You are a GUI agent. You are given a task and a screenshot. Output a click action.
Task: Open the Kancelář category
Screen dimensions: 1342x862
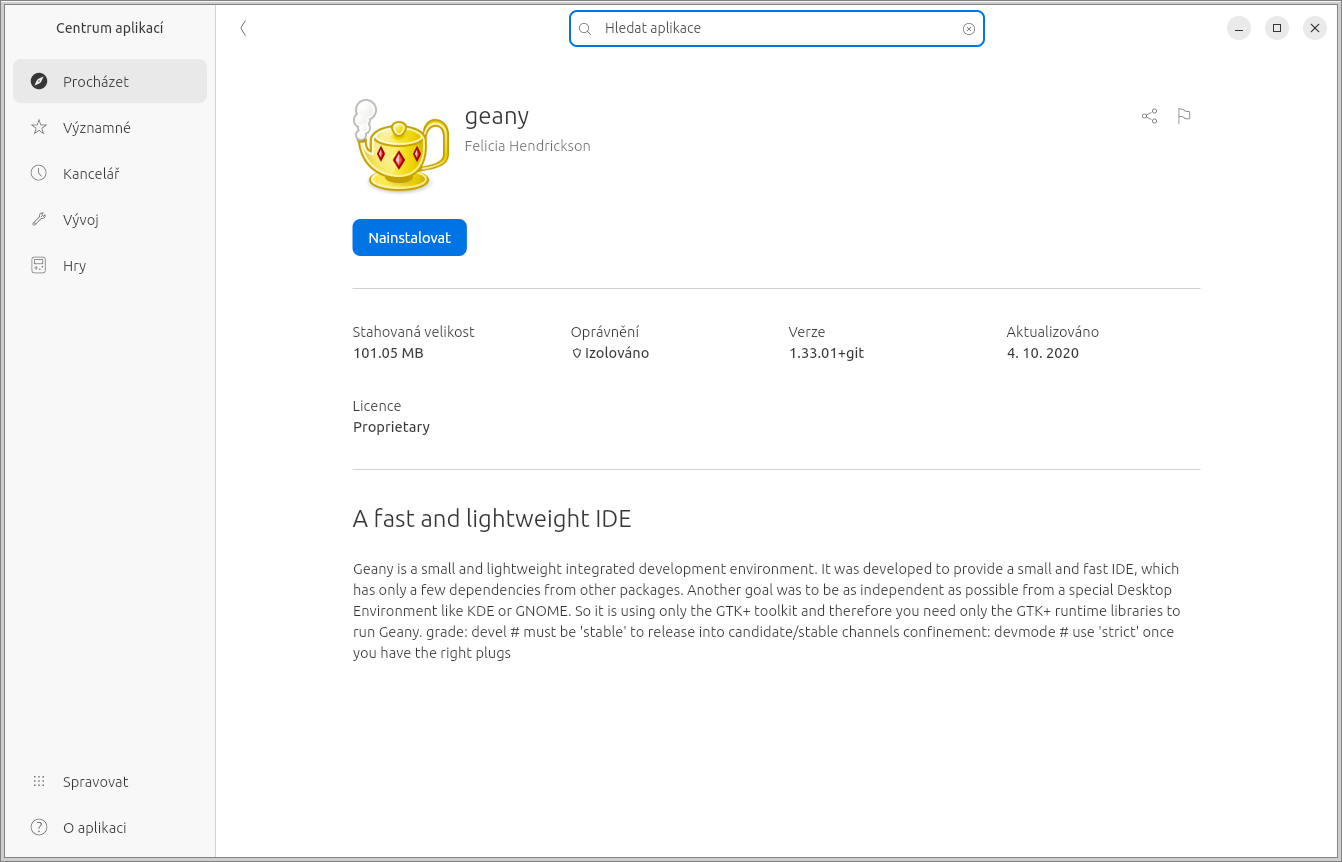(x=110, y=174)
